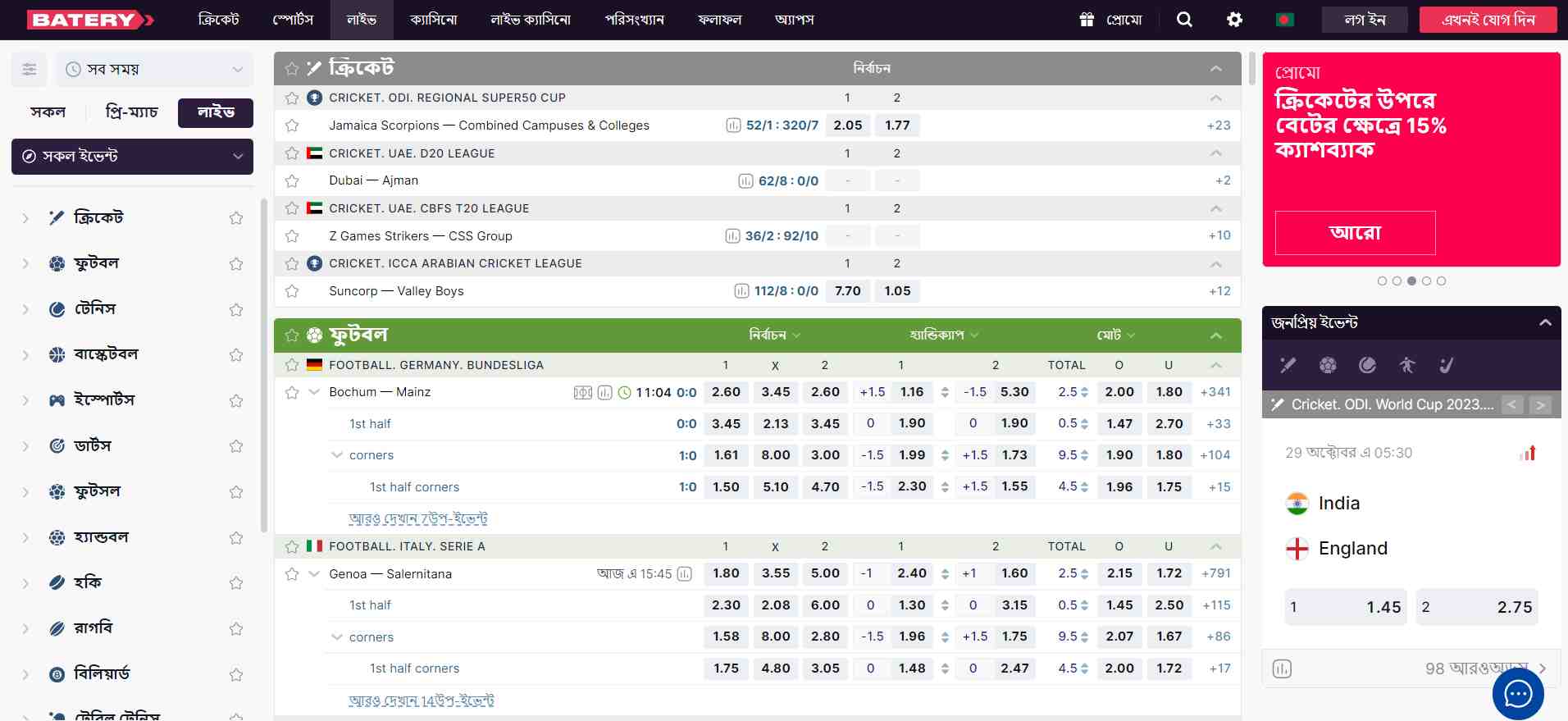Select cricket icon in popular events
1568x721 pixels.
(1288, 365)
